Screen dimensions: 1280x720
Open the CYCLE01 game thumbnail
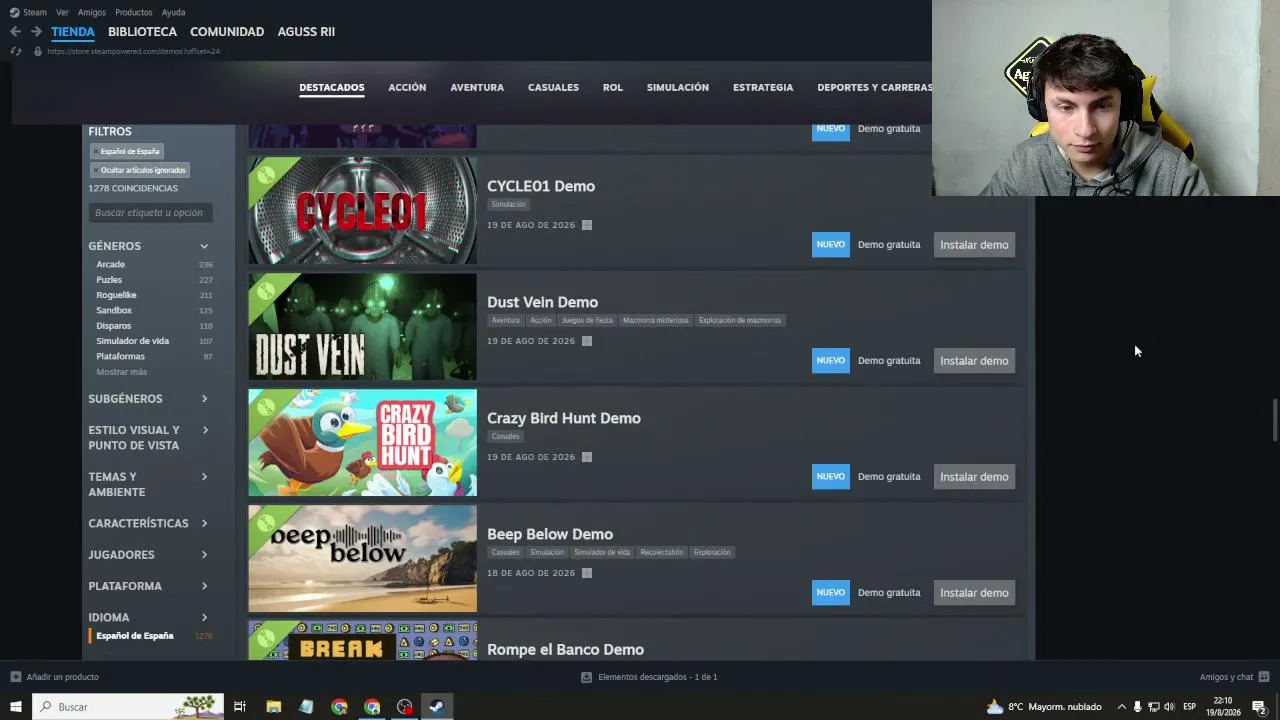click(362, 210)
